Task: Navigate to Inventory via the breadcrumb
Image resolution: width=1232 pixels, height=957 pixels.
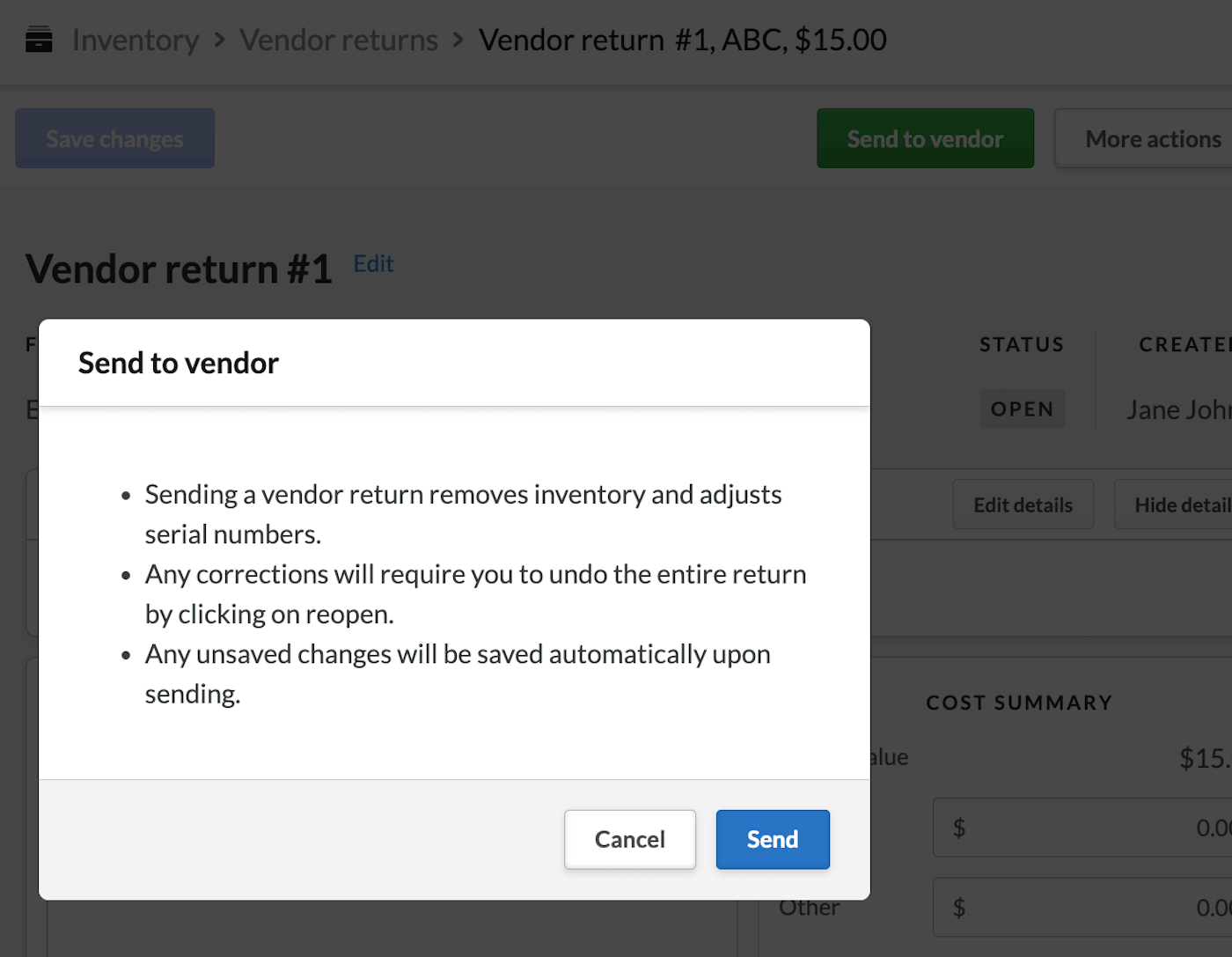Action: pyautogui.click(x=136, y=40)
